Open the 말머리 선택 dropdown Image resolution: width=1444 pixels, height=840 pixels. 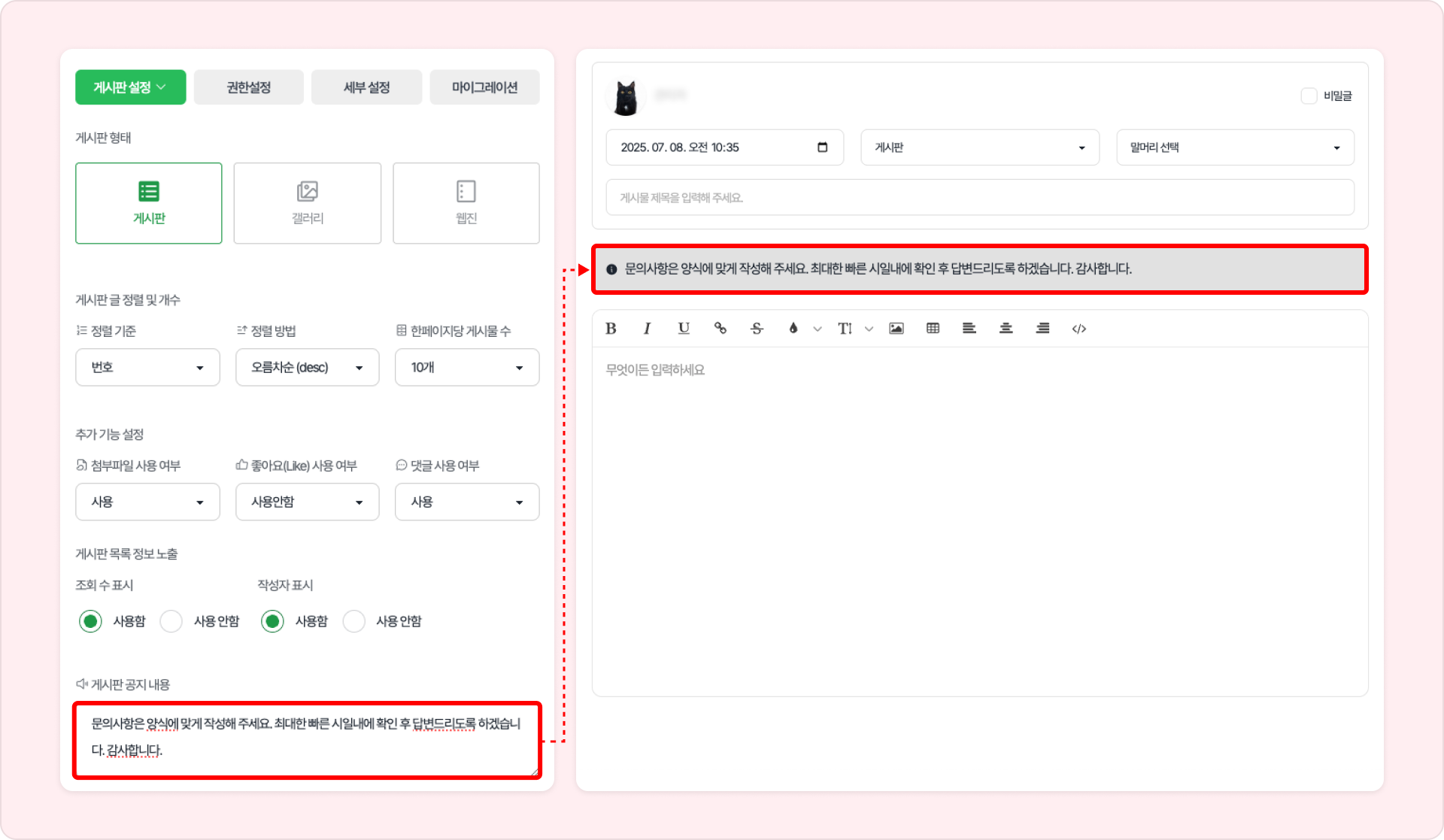[x=1234, y=148]
